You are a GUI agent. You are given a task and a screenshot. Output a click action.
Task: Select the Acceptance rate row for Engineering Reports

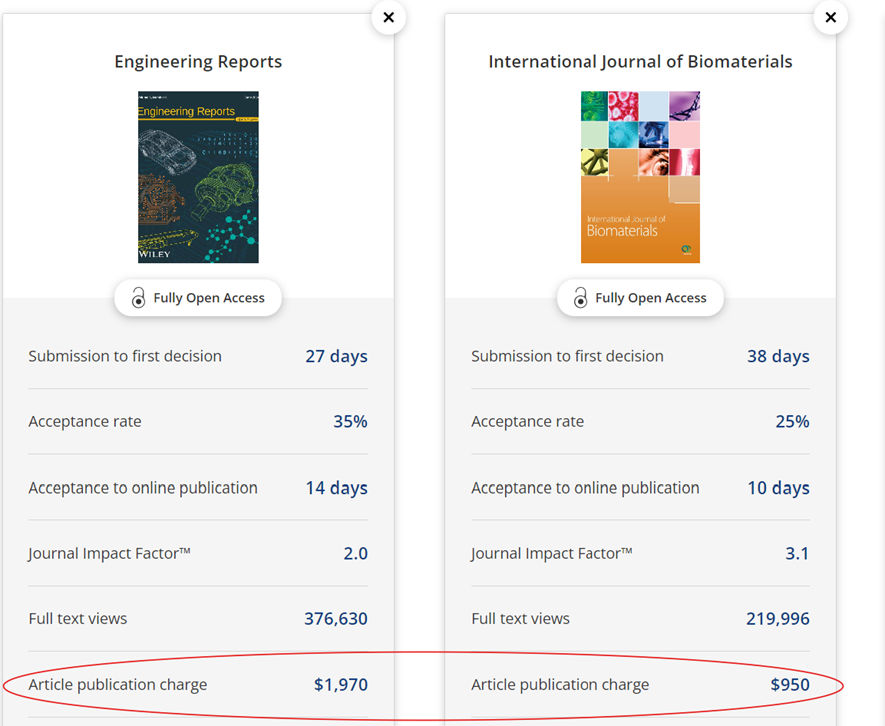coord(197,421)
